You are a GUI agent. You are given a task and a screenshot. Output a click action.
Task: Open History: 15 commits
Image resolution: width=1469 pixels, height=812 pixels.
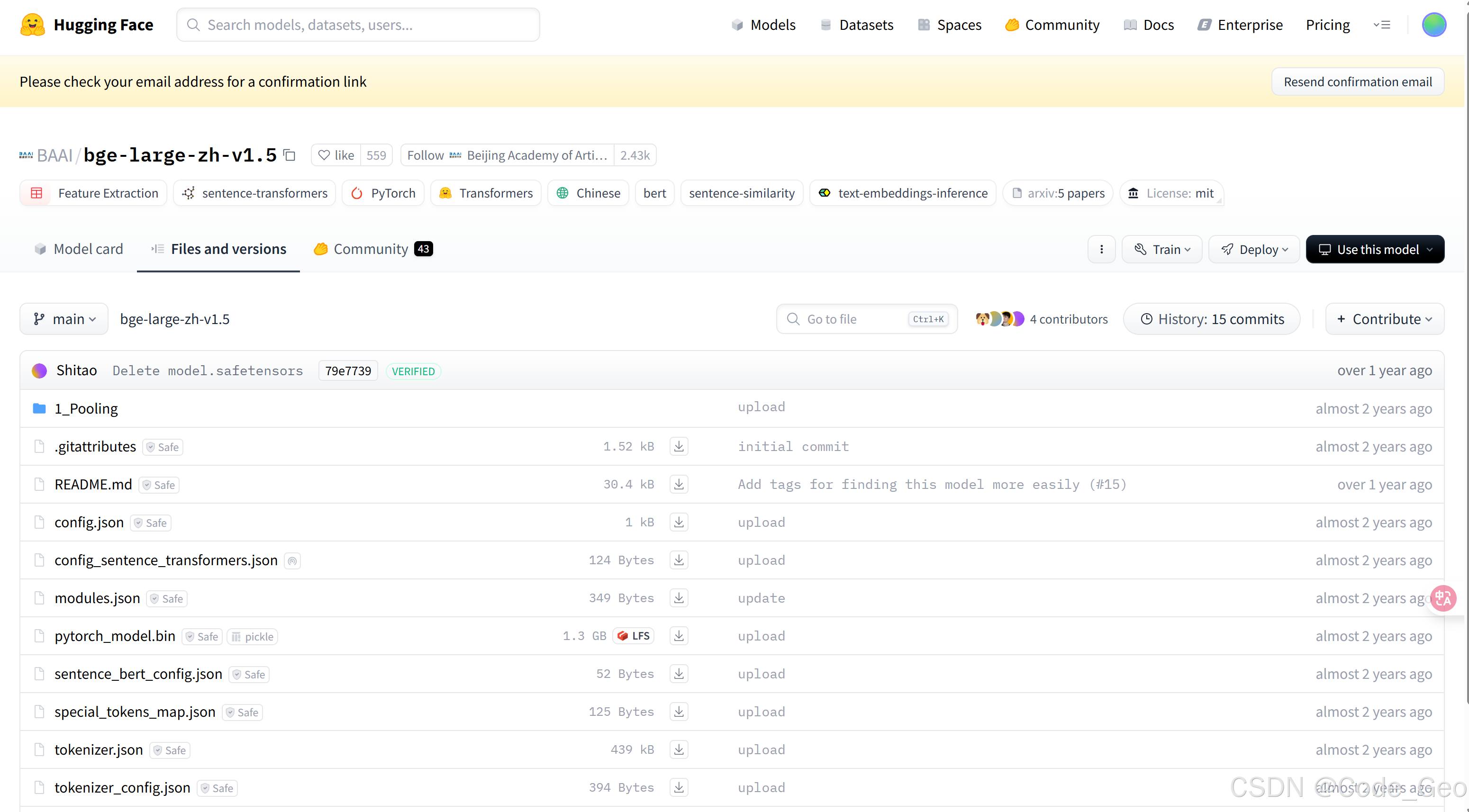point(1212,319)
